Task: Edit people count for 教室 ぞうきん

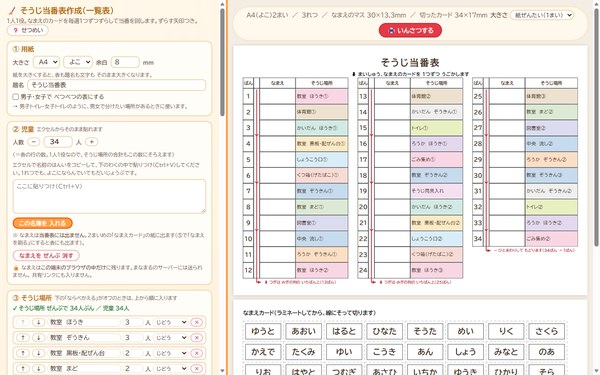Action: pos(133,338)
